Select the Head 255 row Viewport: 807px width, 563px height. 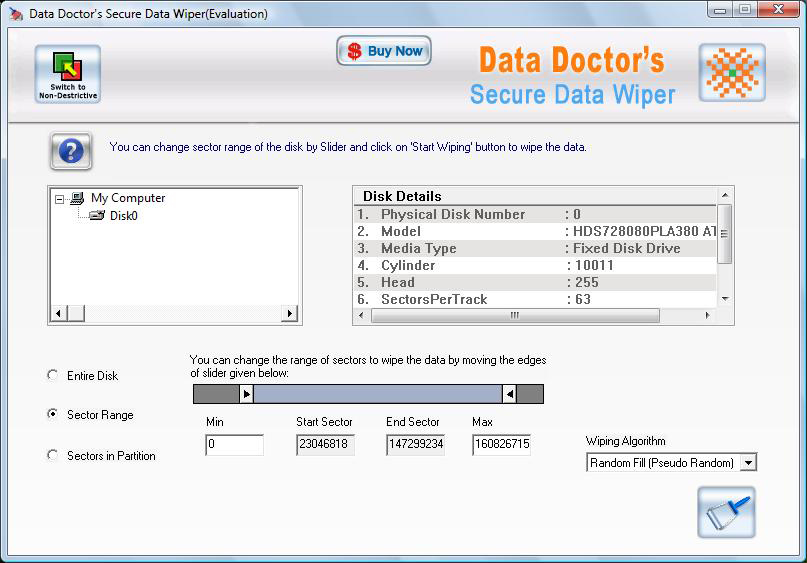535,282
